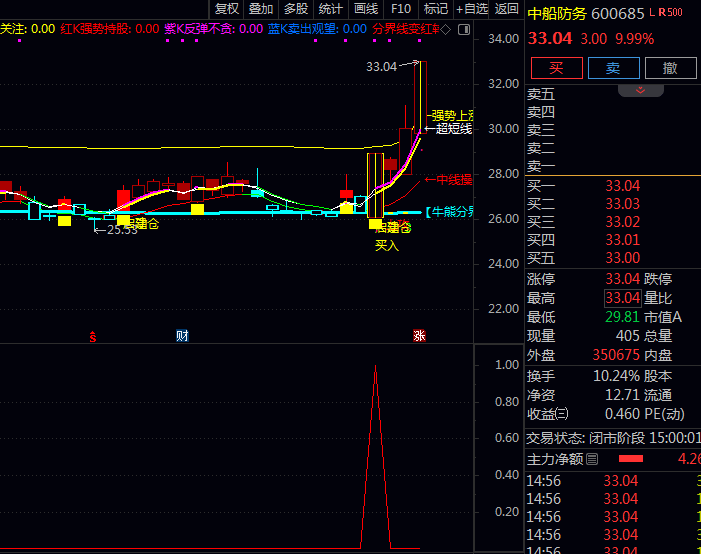Click the 外盘 value 350675
The height and width of the screenshot is (554, 701).
(x=616, y=355)
